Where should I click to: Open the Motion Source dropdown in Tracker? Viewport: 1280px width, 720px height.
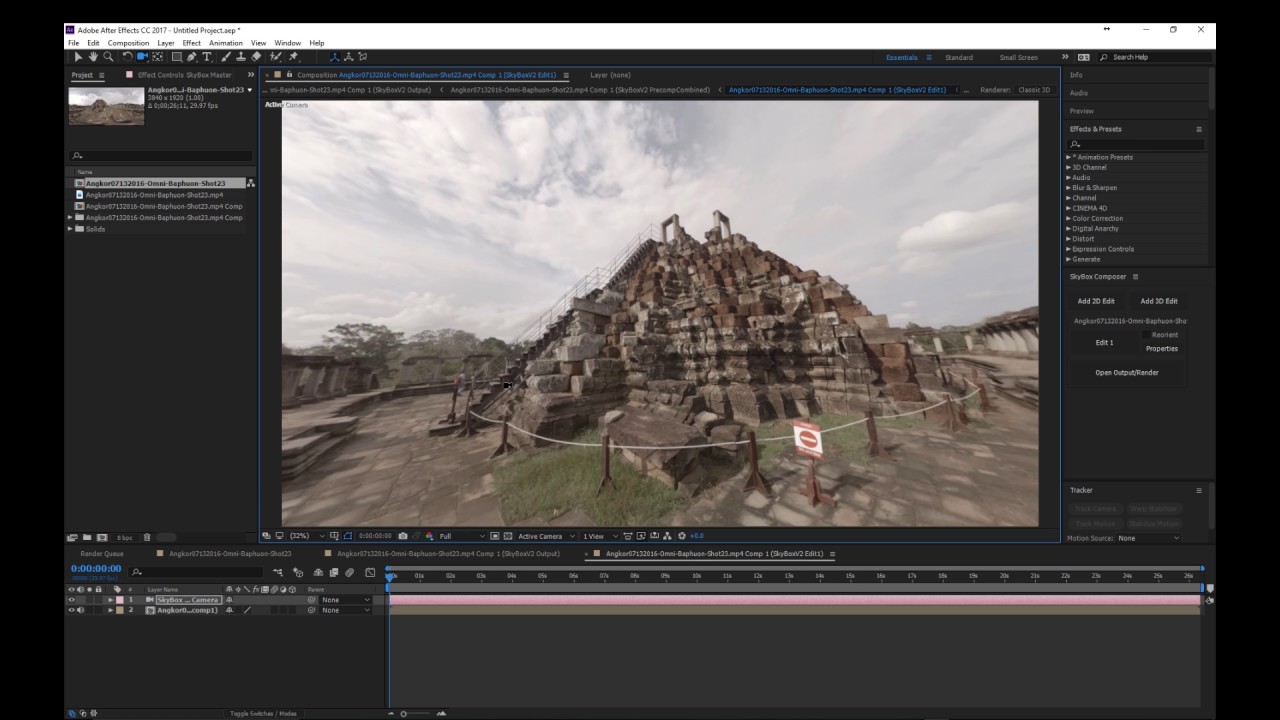1148,538
